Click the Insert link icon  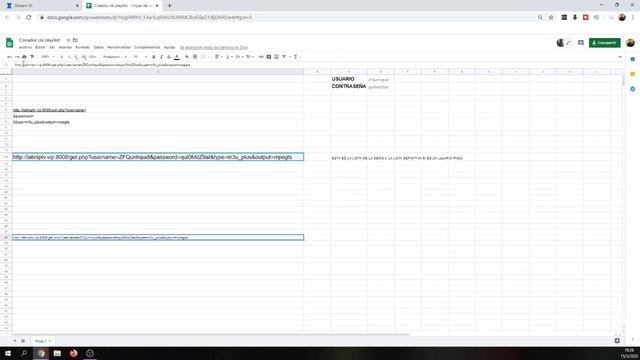[261, 57]
